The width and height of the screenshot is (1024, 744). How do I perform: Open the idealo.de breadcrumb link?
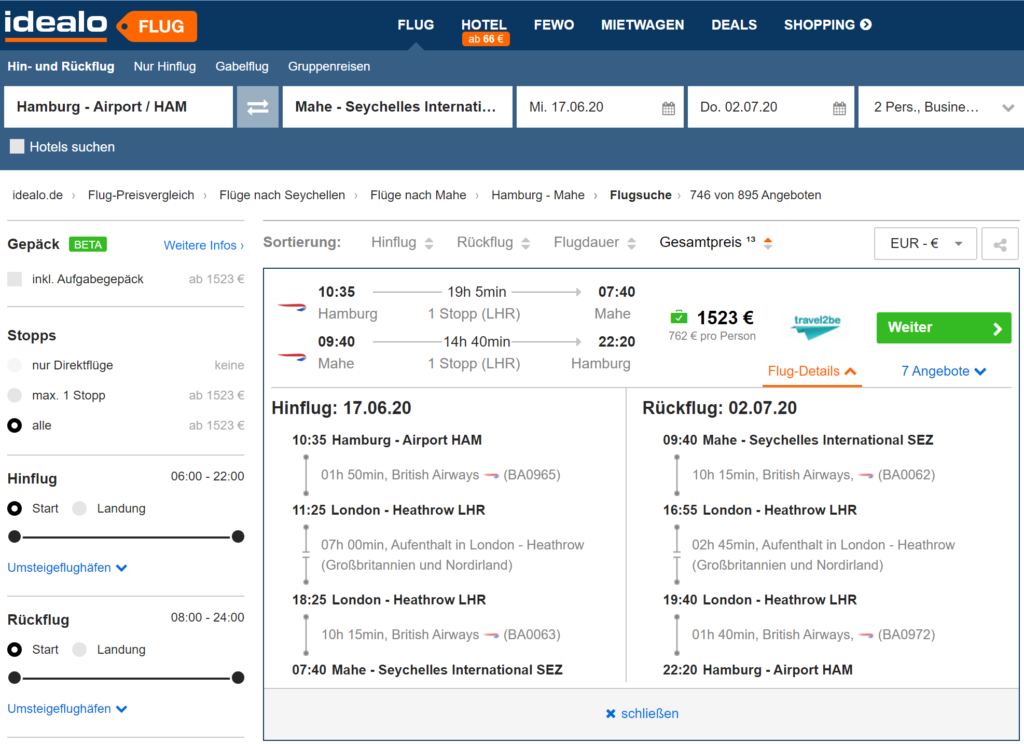point(37,195)
